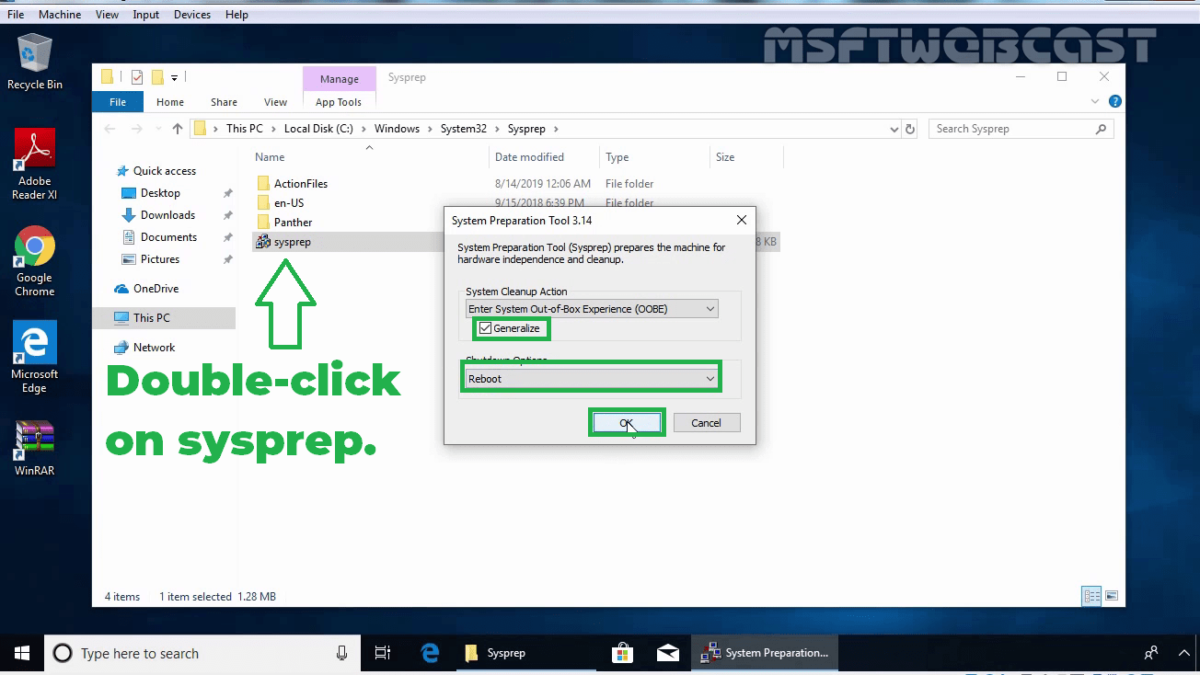This screenshot has width=1200, height=675.
Task: Open the View ribbon tab
Action: coord(276,102)
